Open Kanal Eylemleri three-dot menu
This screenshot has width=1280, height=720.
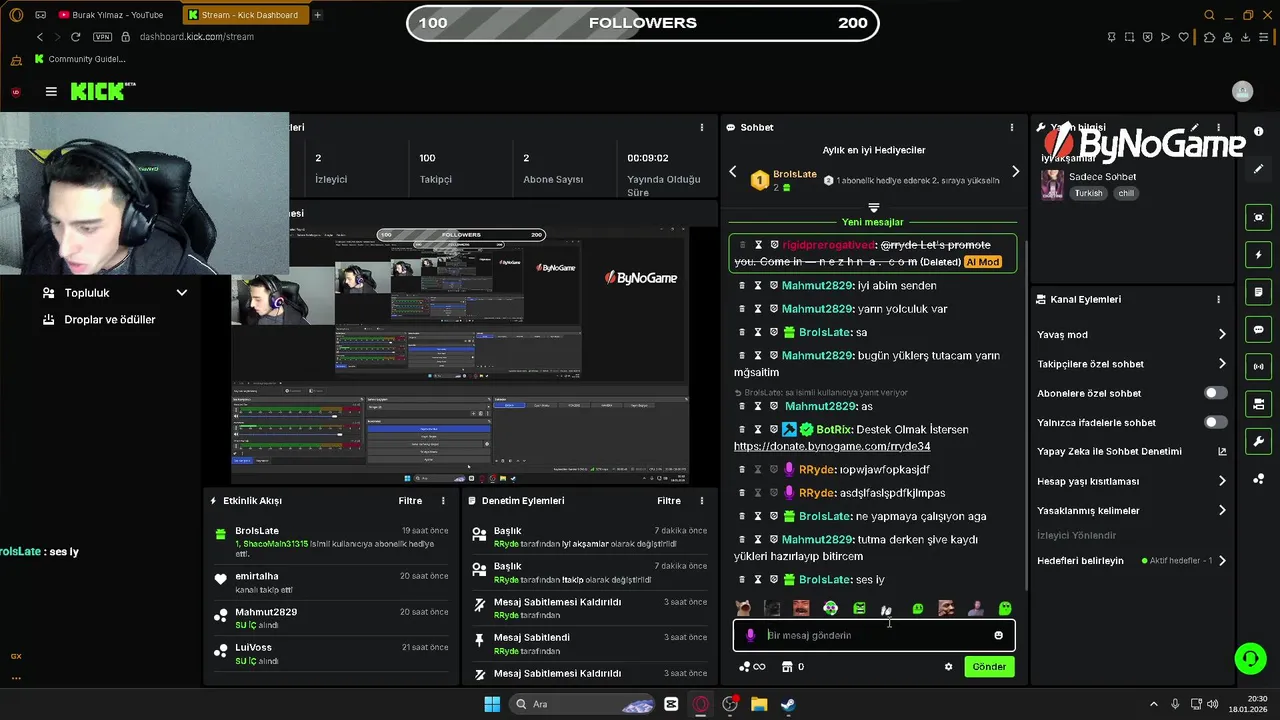pyautogui.click(x=1218, y=299)
